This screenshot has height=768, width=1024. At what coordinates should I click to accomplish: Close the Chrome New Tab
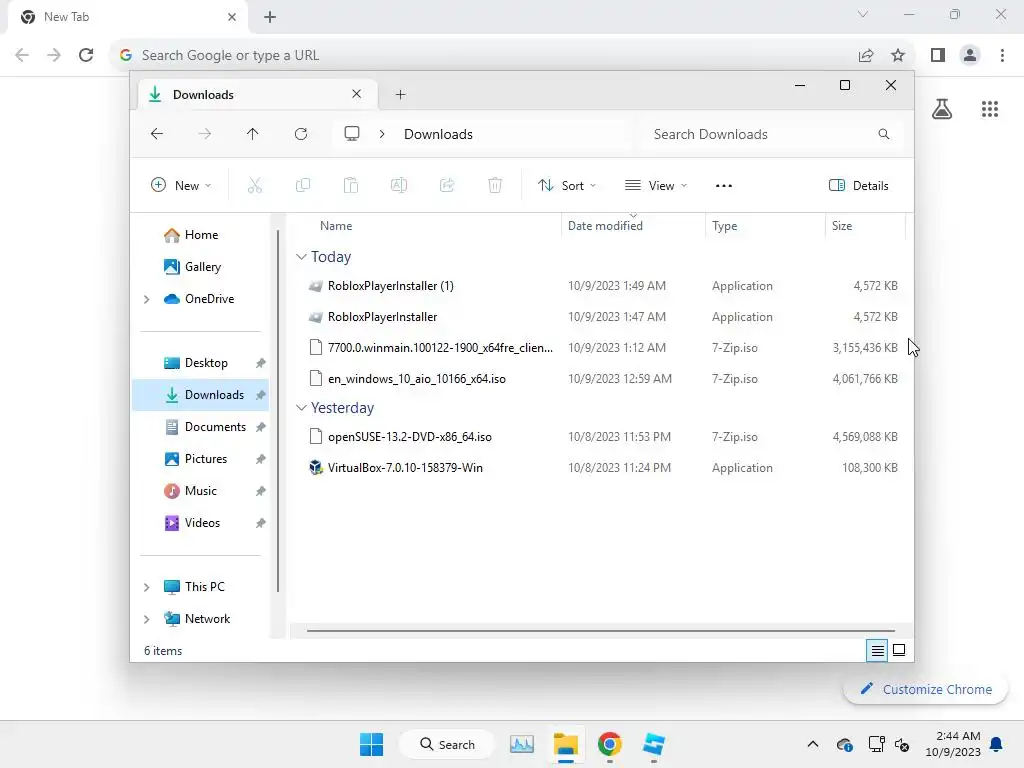232,17
